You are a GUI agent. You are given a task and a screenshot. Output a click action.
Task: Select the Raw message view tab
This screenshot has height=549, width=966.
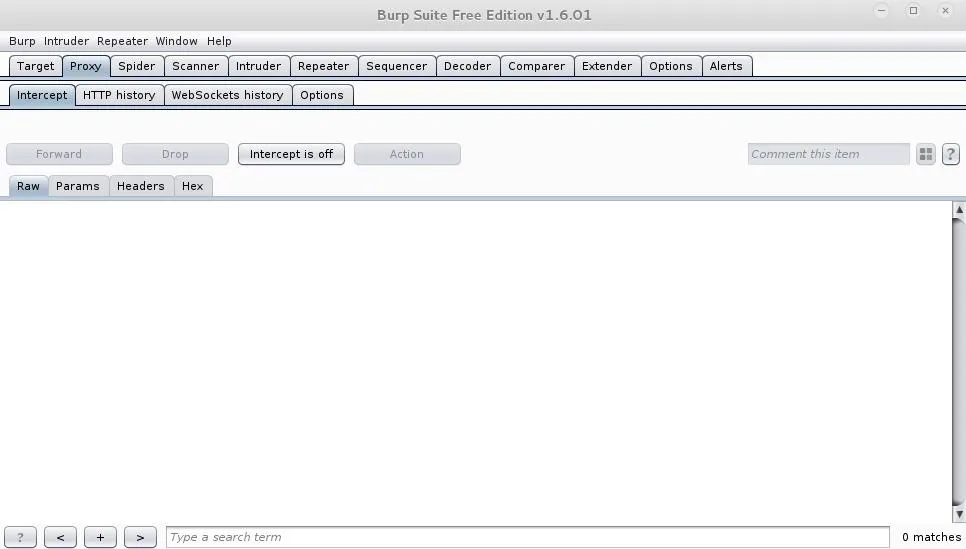(x=28, y=186)
